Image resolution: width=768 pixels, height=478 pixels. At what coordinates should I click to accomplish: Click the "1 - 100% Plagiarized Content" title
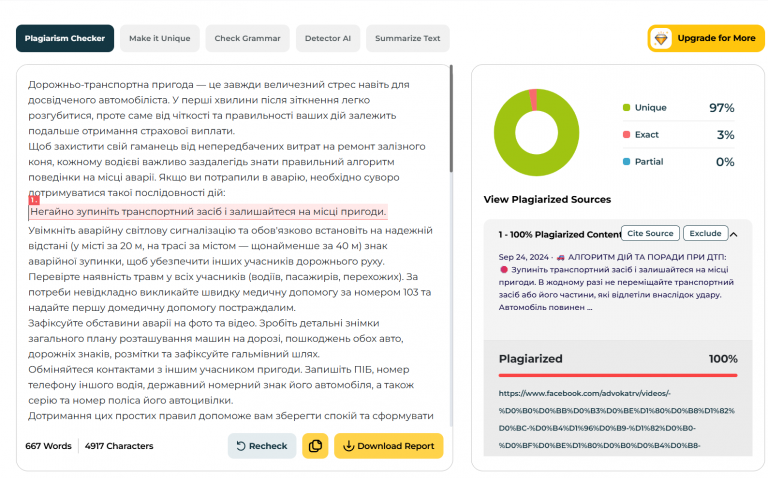(559, 235)
